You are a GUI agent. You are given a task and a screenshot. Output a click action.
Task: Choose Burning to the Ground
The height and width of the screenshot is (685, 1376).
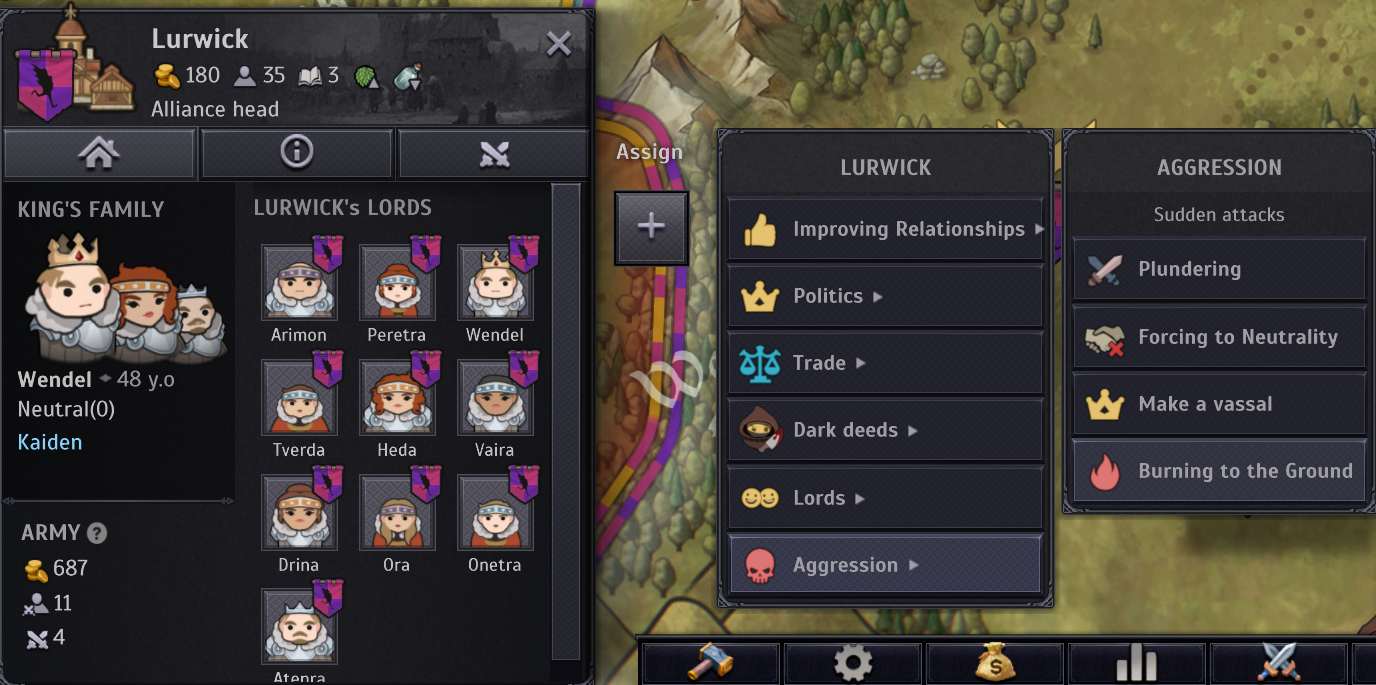coord(1219,471)
